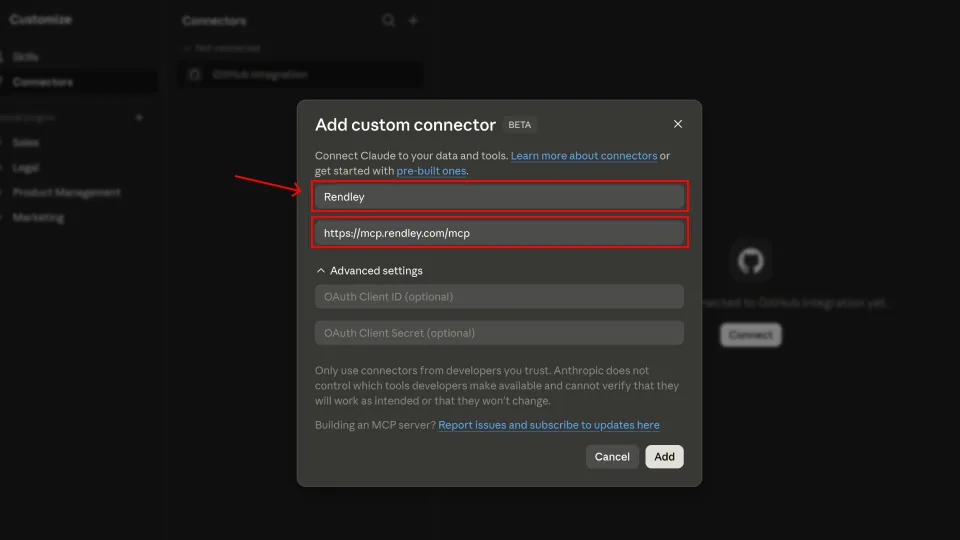Open Legal plugin in sidebar

click(26, 167)
